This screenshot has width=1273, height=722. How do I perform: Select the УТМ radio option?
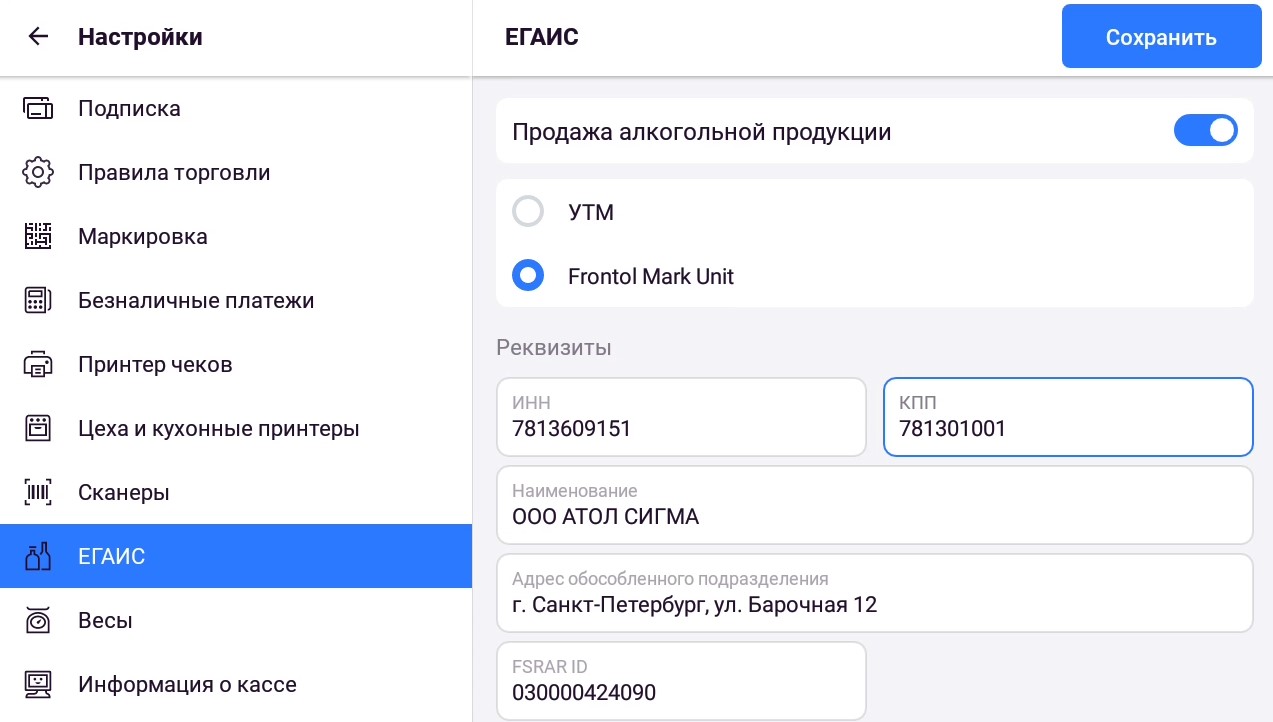[x=528, y=212]
